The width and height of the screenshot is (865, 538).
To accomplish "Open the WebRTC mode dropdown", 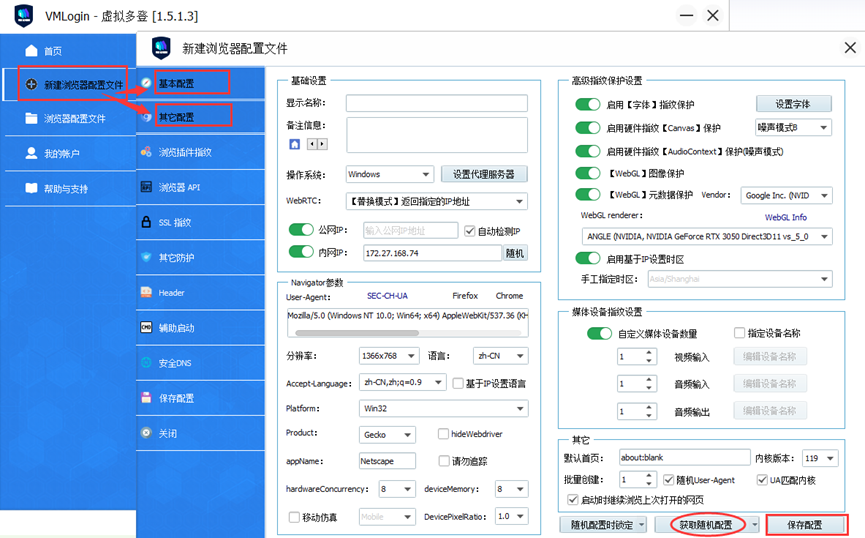I will [436, 201].
